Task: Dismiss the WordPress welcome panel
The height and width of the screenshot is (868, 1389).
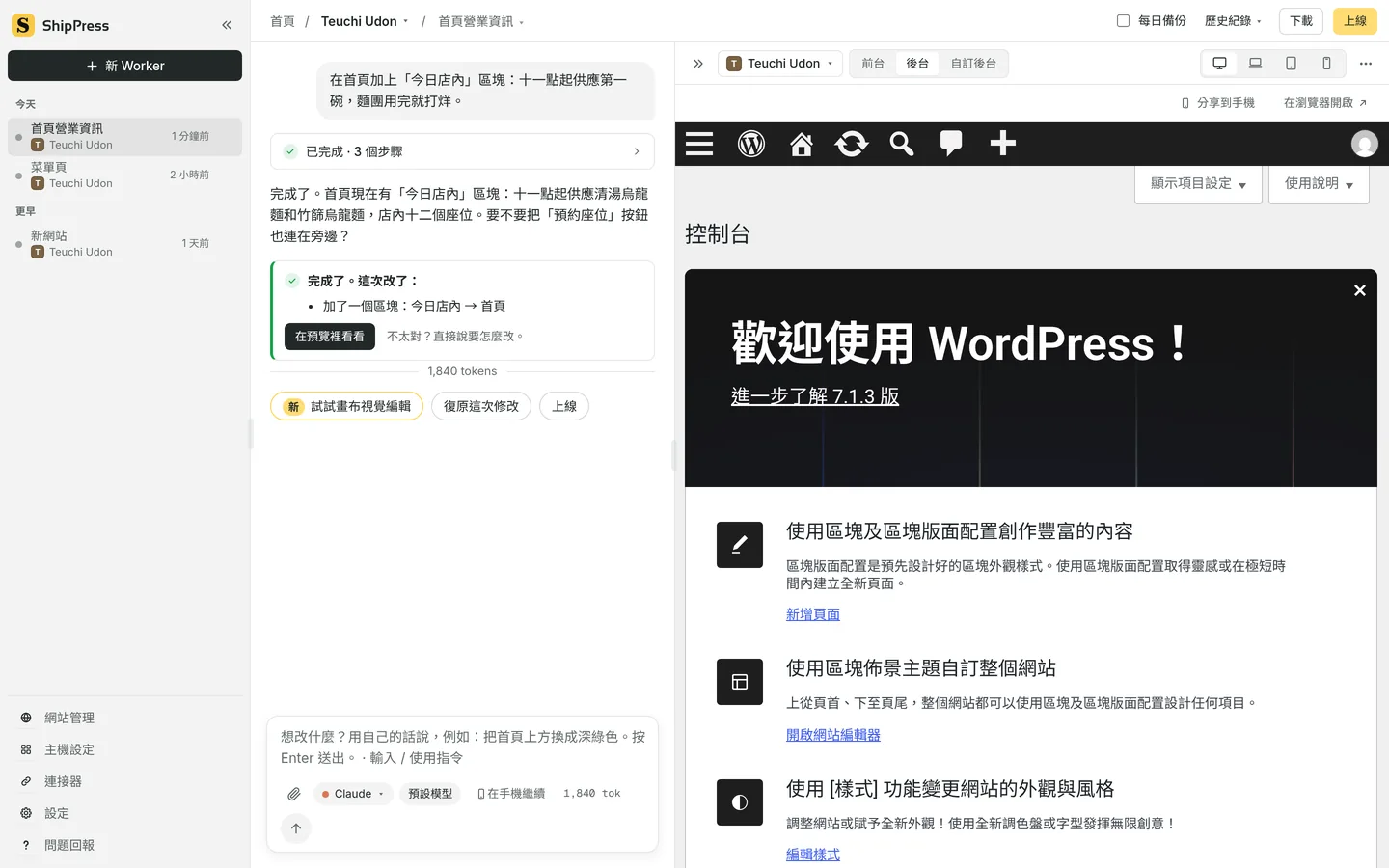Action: coord(1360,290)
